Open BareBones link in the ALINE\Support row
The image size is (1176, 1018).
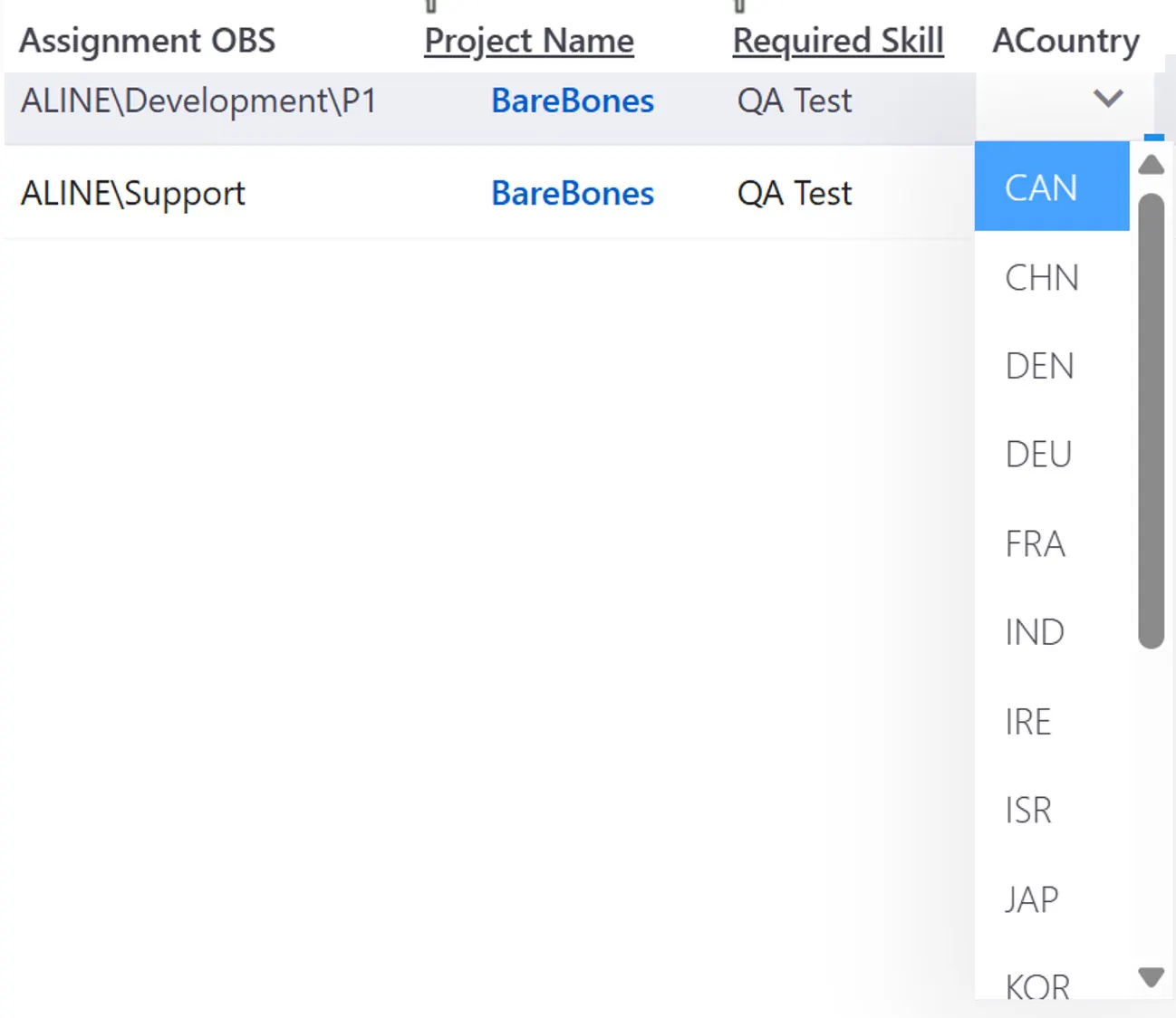tap(573, 193)
